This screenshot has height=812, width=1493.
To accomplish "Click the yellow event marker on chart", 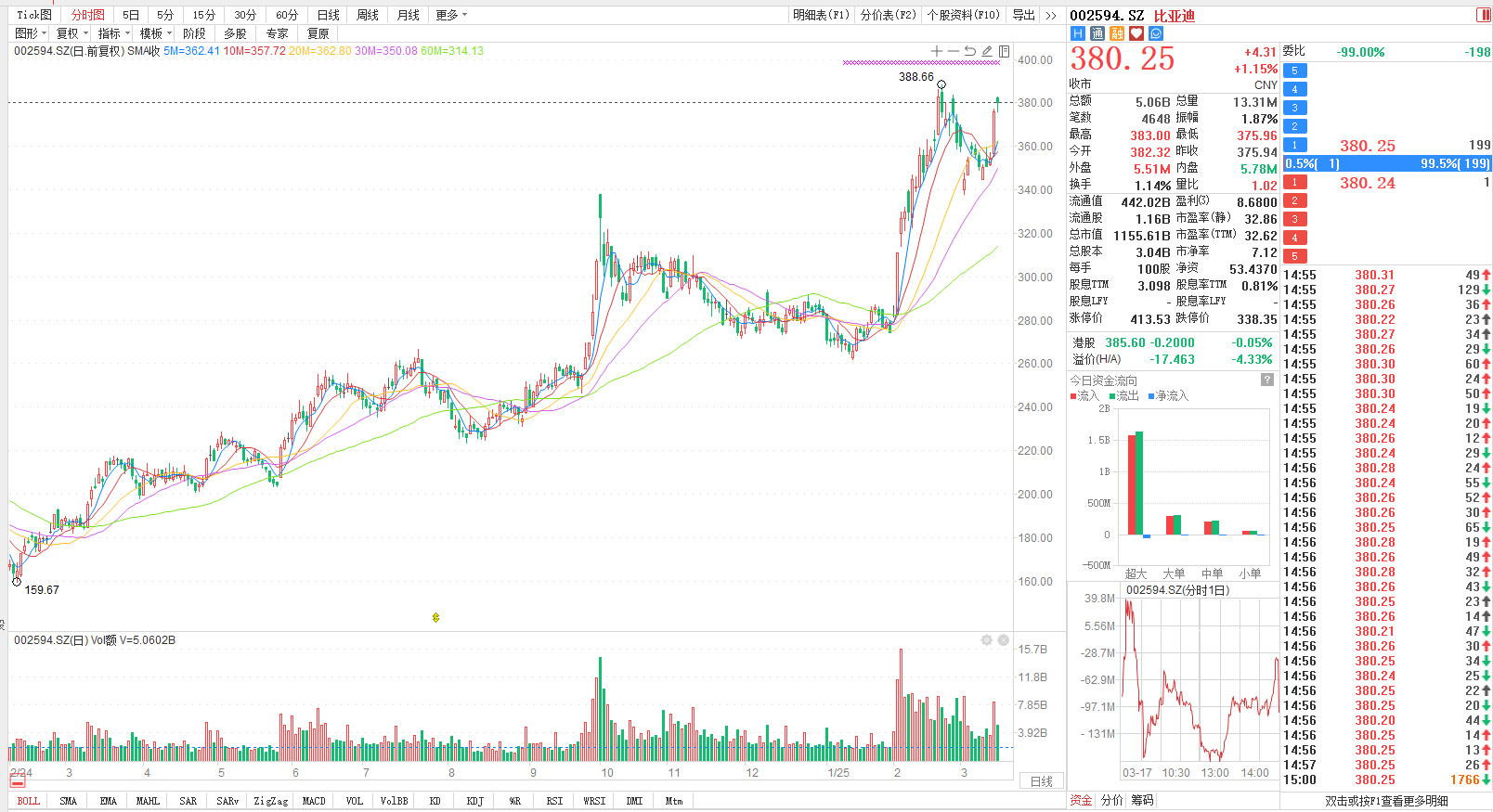I will point(435,617).
